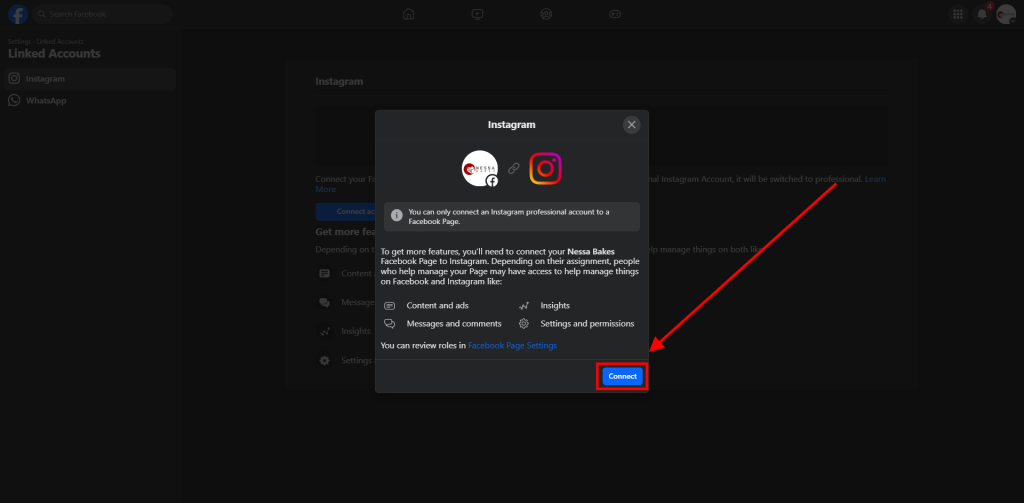Open the Video icon in the top nav
This screenshot has height=503, width=1024.
[x=477, y=14]
